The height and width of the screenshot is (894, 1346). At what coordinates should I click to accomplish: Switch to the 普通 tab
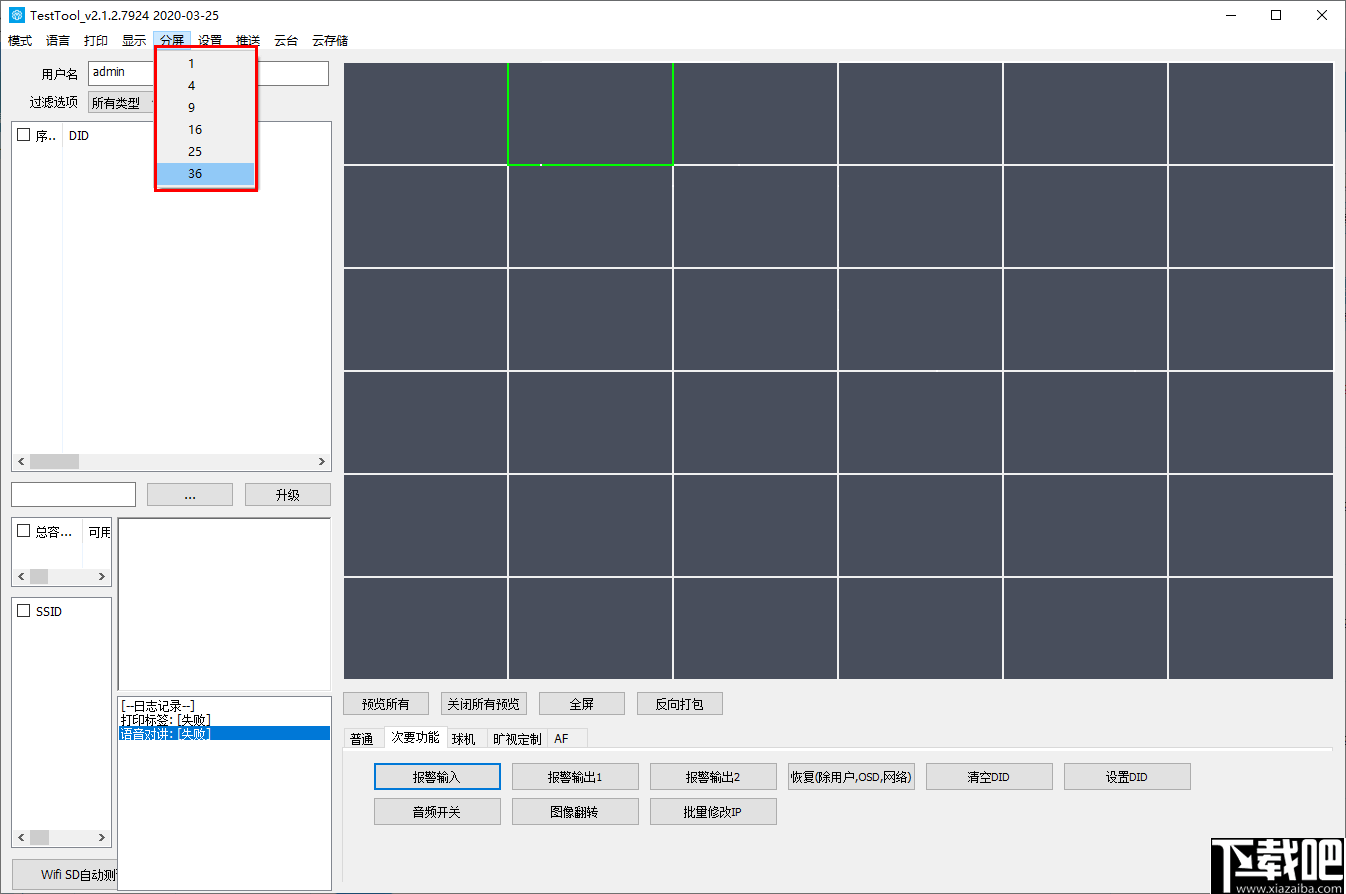click(363, 737)
